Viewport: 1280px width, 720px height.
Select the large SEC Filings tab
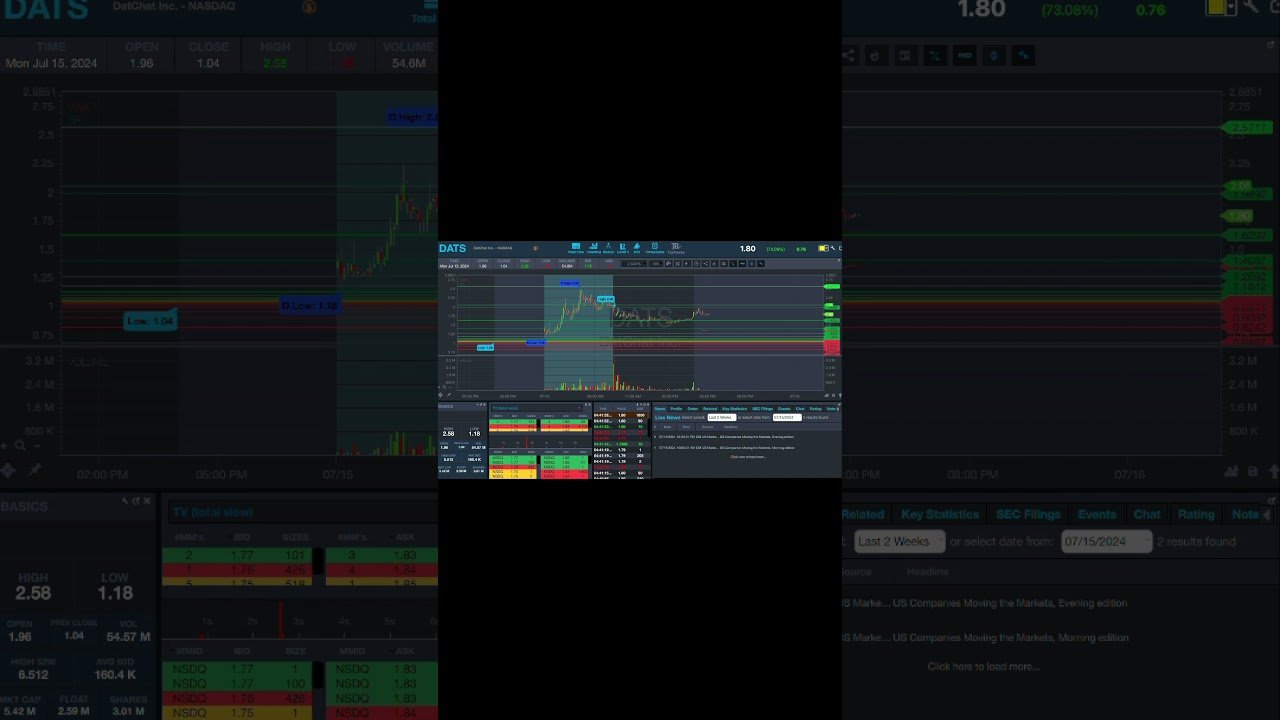pos(1027,514)
